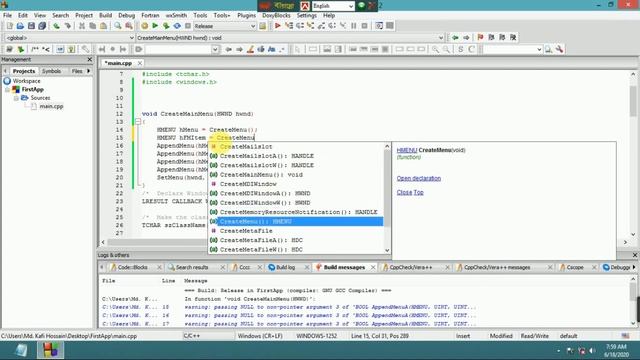Close the main.cpp editor tab
Screen dimensions: 640x360
point(140,63)
